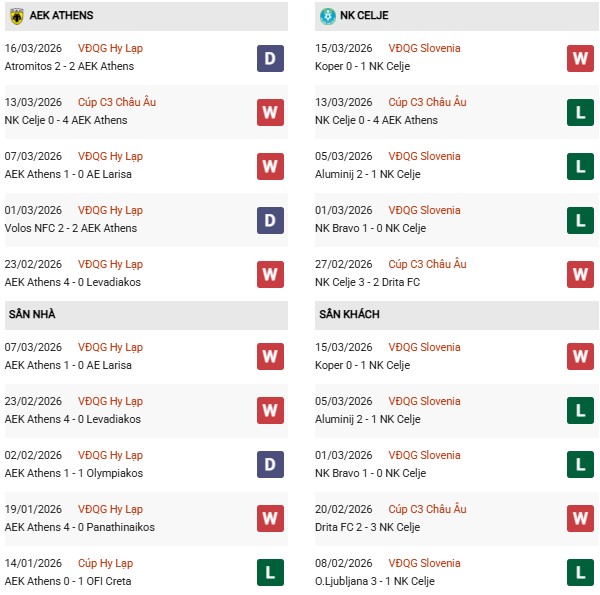600x595 pixels.
Task: Click the L badge for AEK Athens 0-1 OFI Creta
Action: tap(270, 572)
